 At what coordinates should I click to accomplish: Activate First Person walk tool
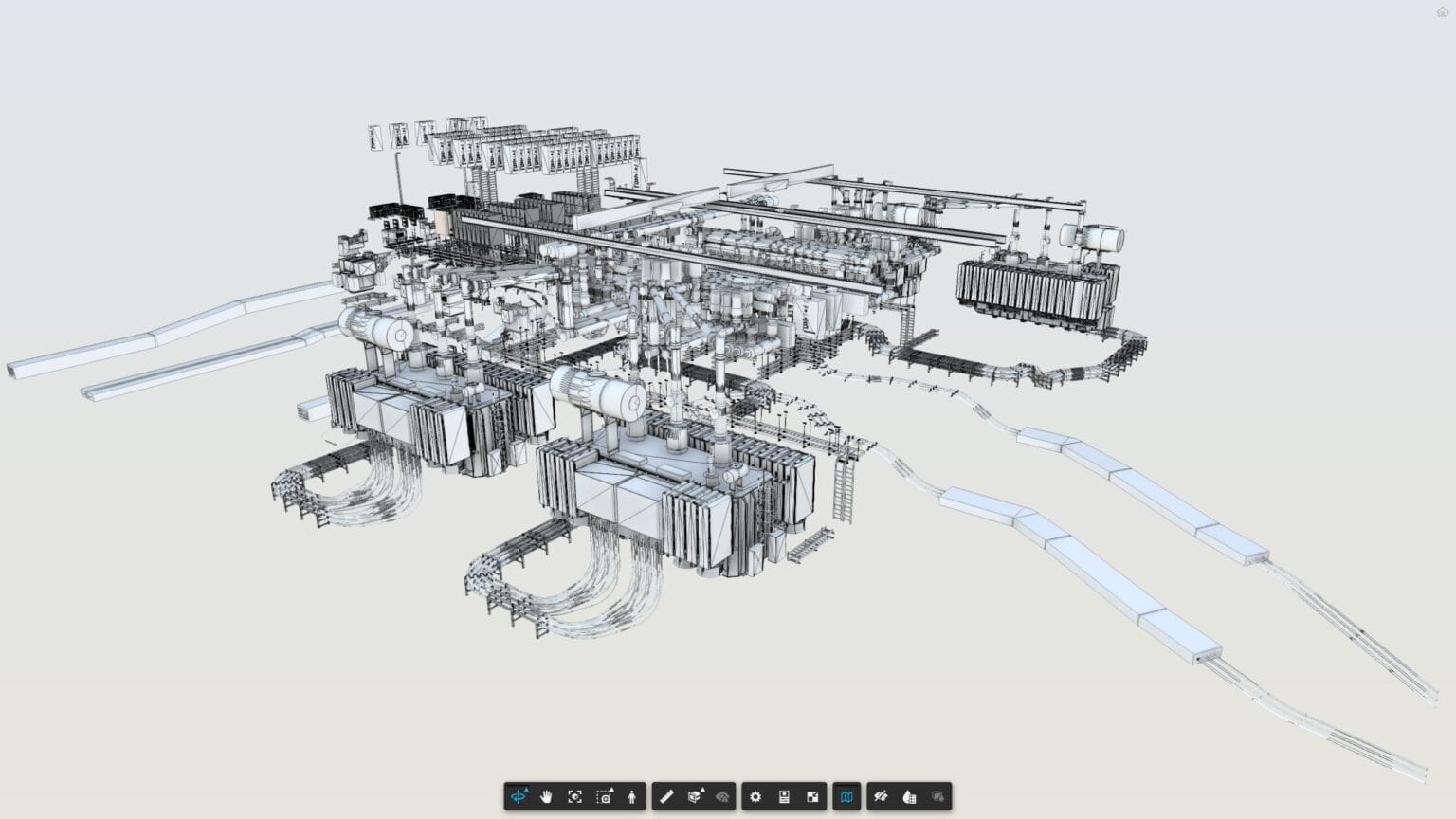[x=632, y=796]
